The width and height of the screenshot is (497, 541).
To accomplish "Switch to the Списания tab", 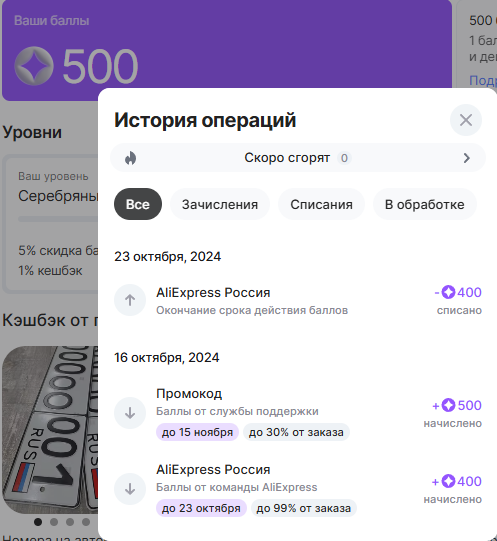I will [321, 204].
